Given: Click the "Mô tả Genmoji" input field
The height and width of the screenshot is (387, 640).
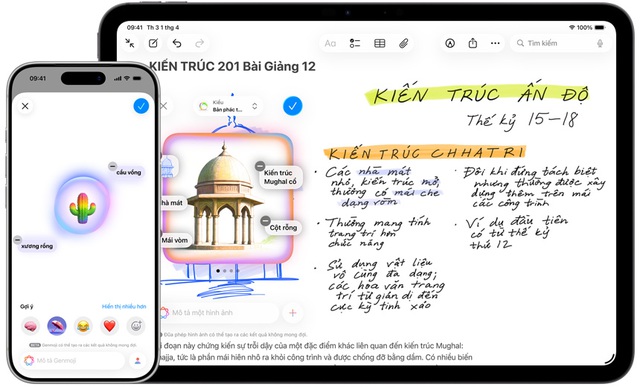Looking at the screenshot, I should pyautogui.click(x=73, y=360).
